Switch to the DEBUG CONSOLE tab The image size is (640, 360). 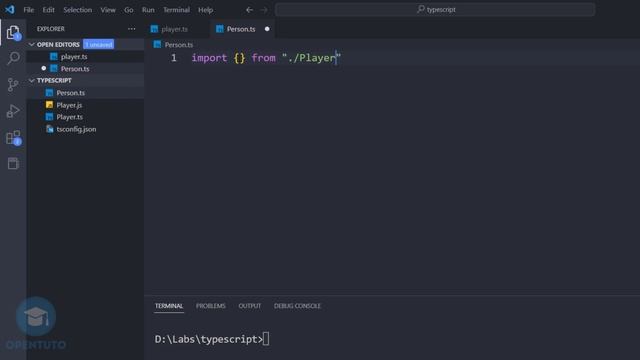[x=297, y=306]
